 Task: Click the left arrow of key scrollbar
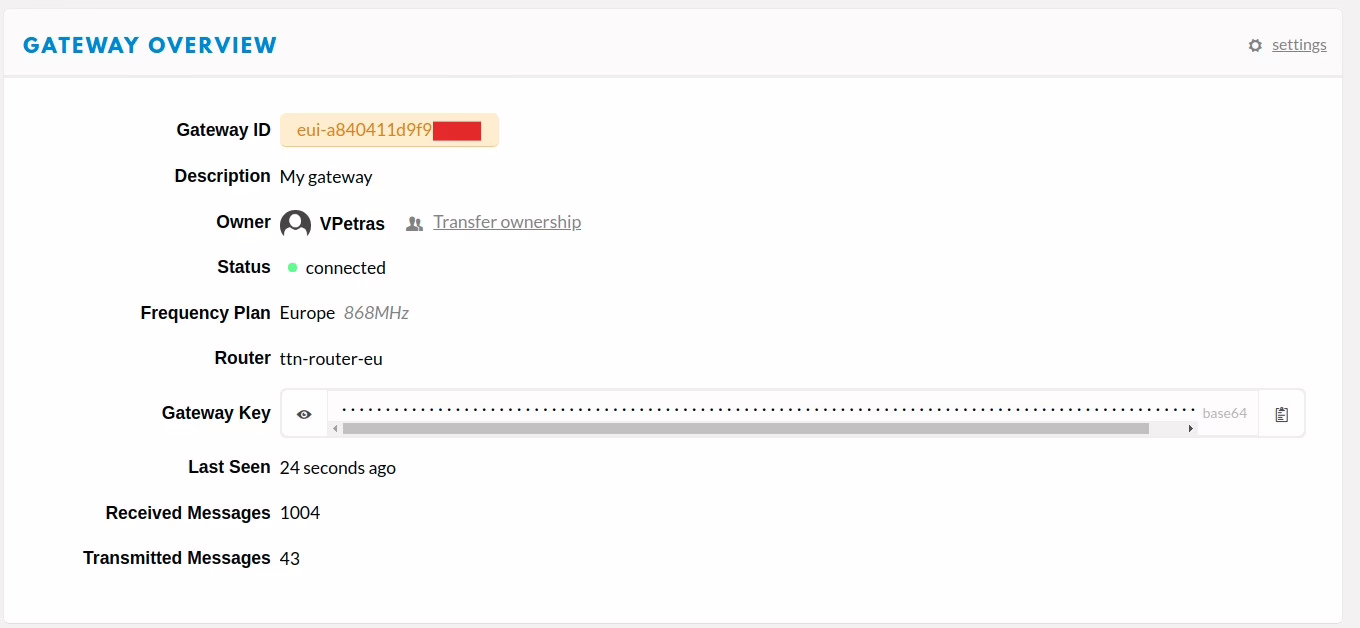coord(336,428)
